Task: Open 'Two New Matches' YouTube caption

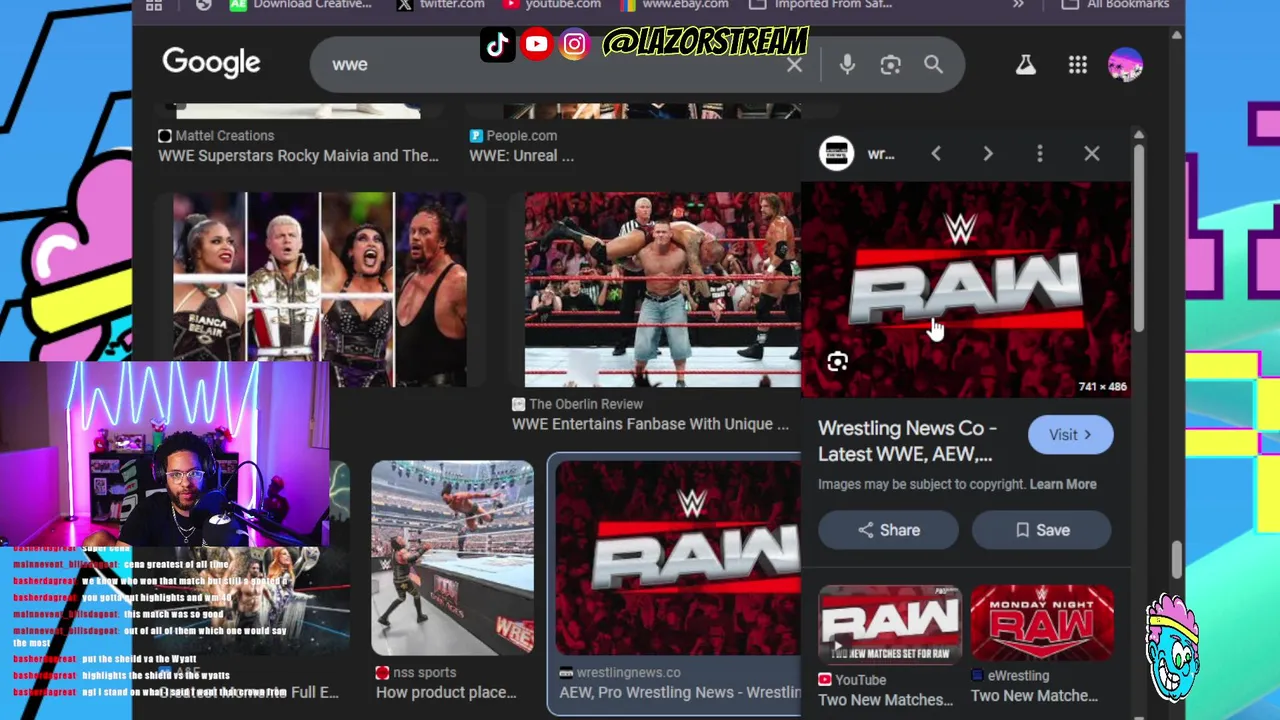Action: (886, 700)
